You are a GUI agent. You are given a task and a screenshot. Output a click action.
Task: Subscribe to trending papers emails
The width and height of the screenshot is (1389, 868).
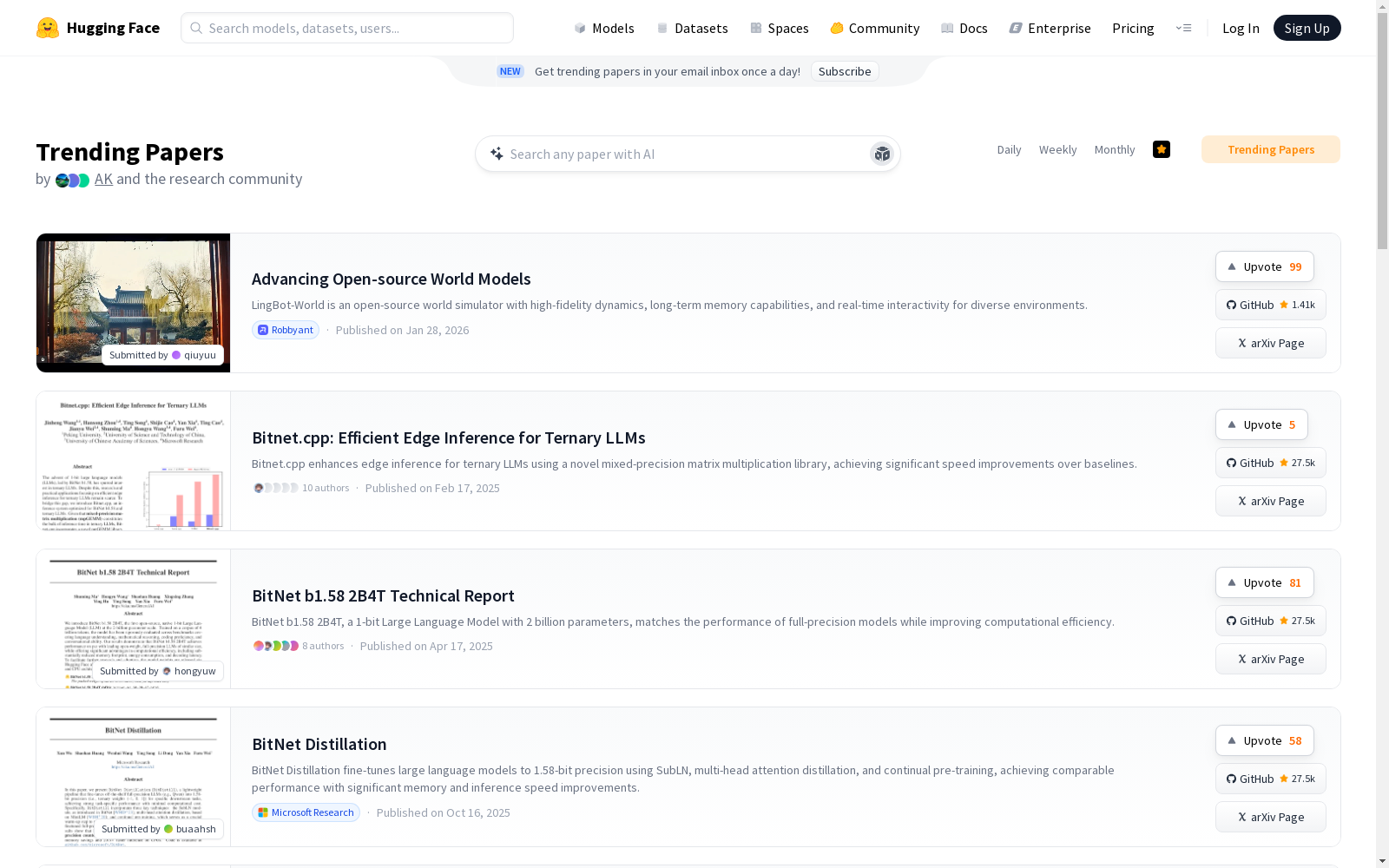pyautogui.click(x=845, y=71)
